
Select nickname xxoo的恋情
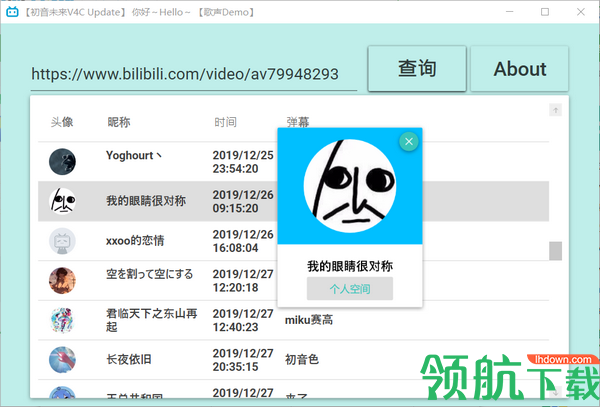tap(135, 241)
